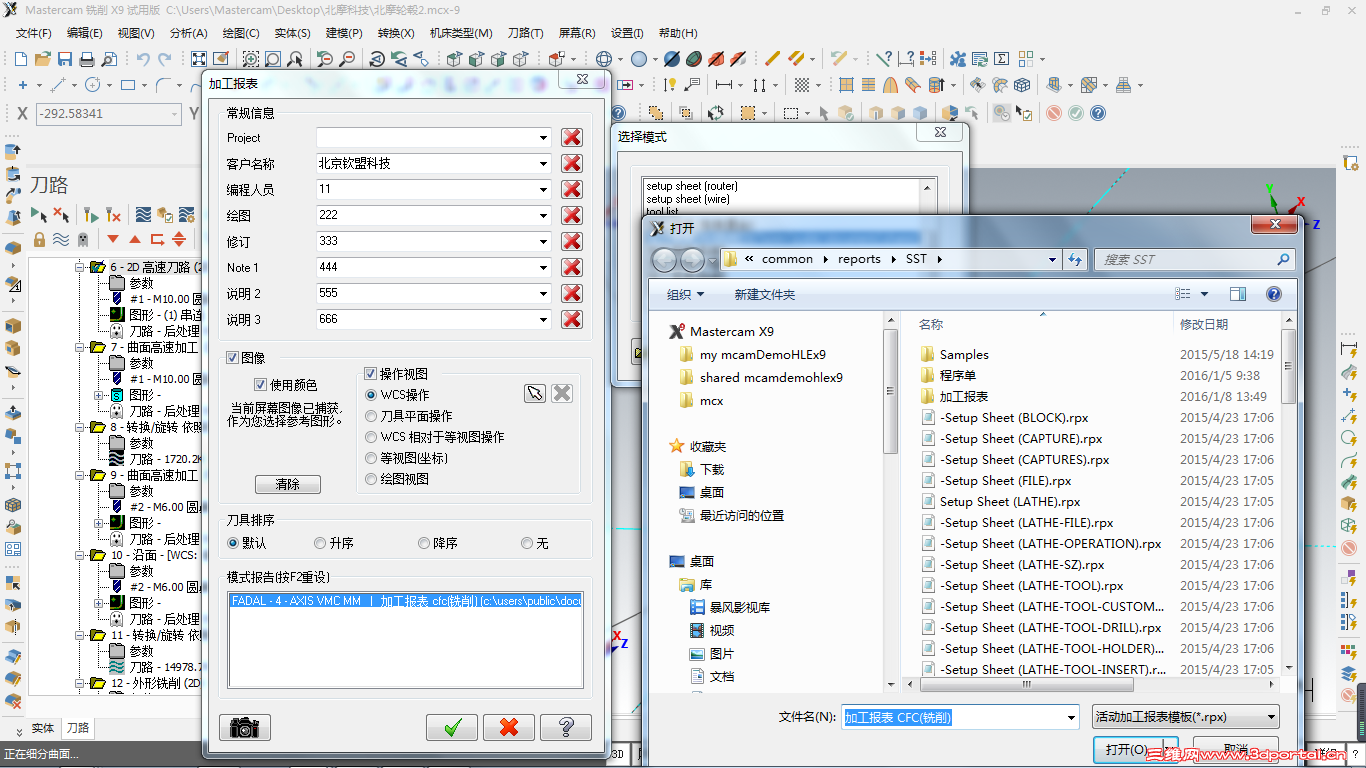Undo the last action via toolbar arrow
Screen dimensions: 1366x768
142,59
